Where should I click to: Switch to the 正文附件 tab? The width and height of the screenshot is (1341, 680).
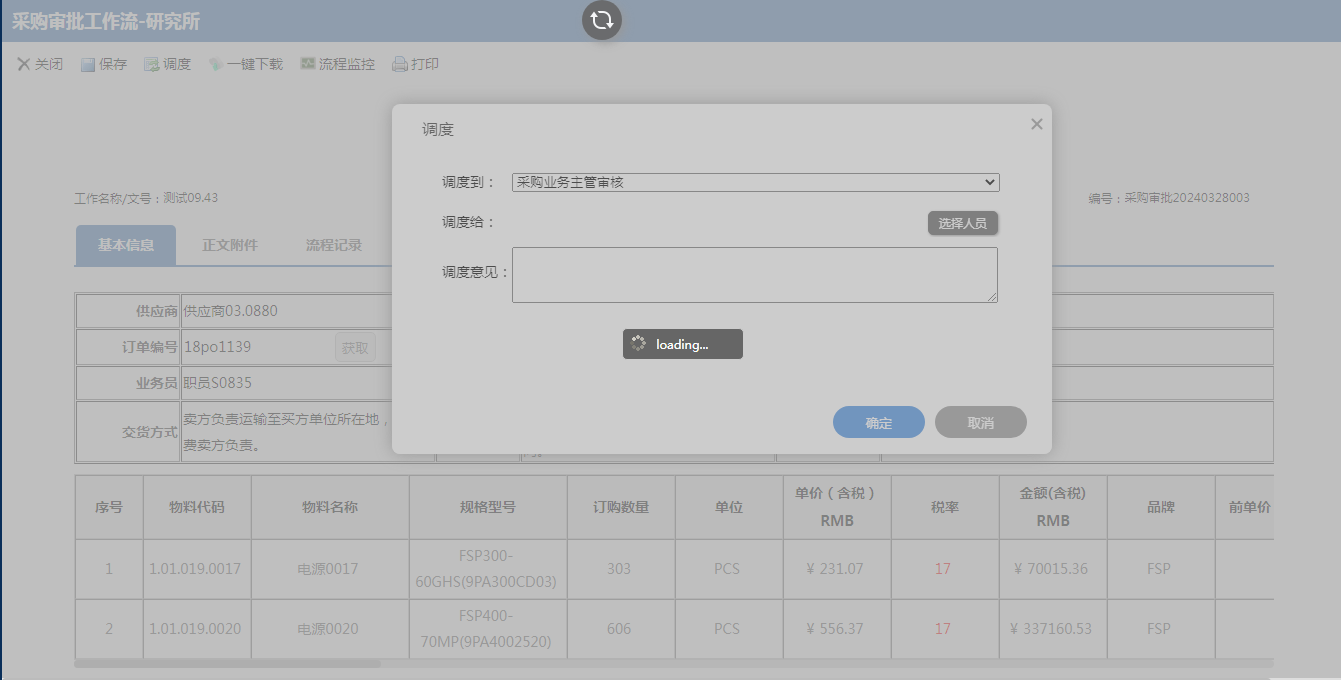[x=230, y=245]
